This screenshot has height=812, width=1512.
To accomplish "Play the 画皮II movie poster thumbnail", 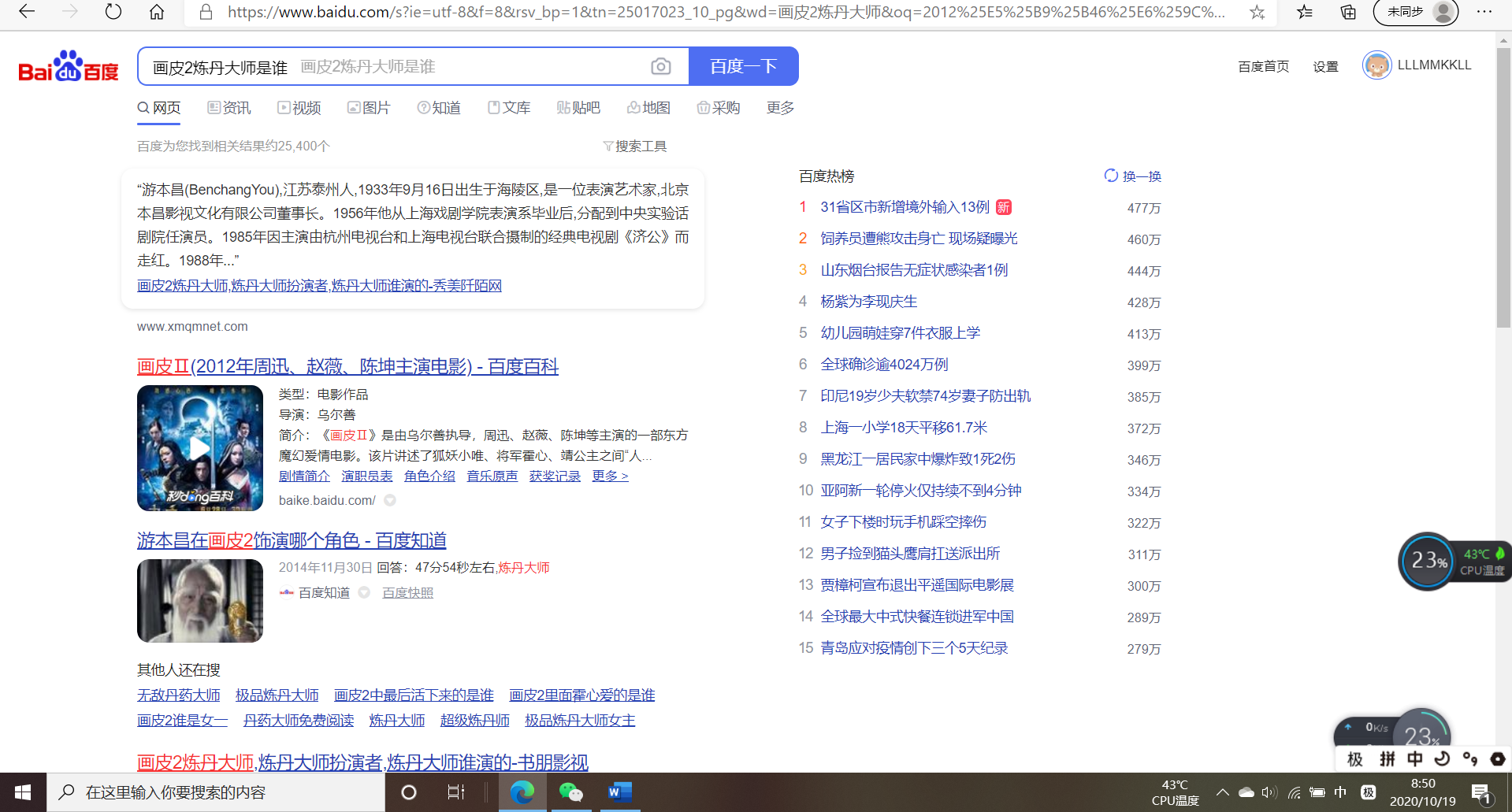I will coord(200,448).
